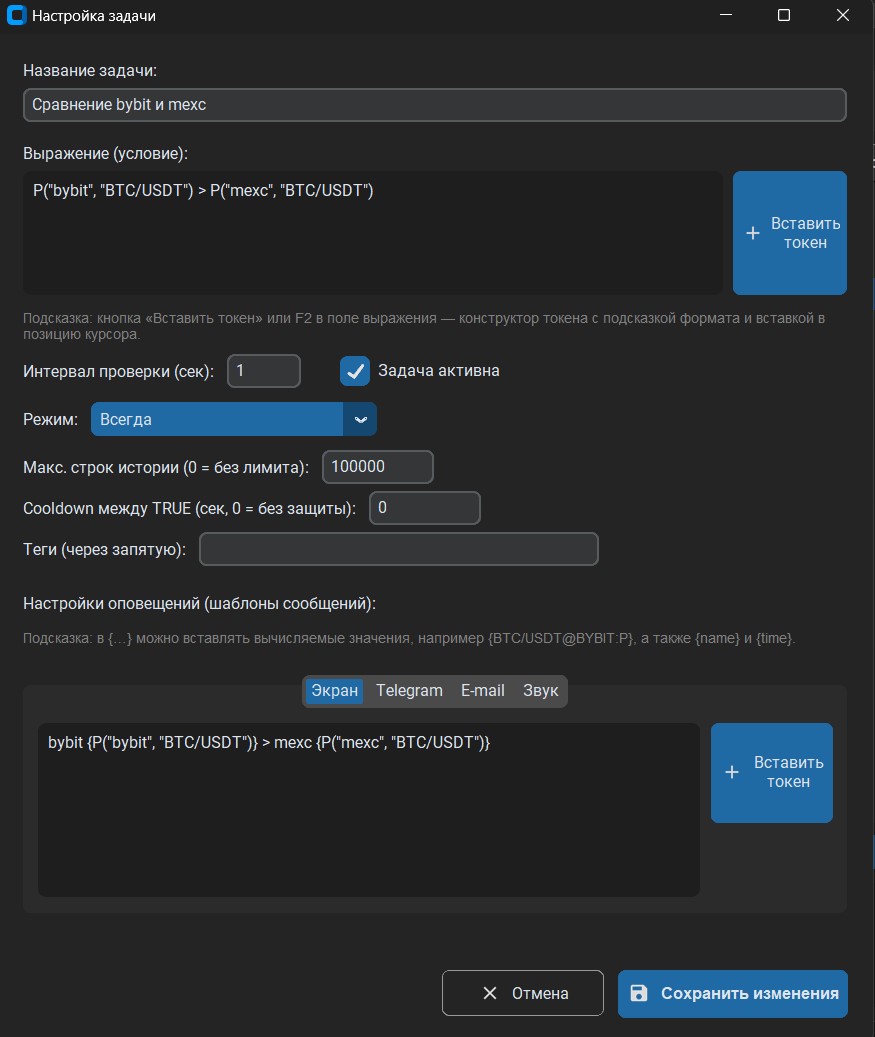Click the floppy disk save icon

[x=638, y=993]
